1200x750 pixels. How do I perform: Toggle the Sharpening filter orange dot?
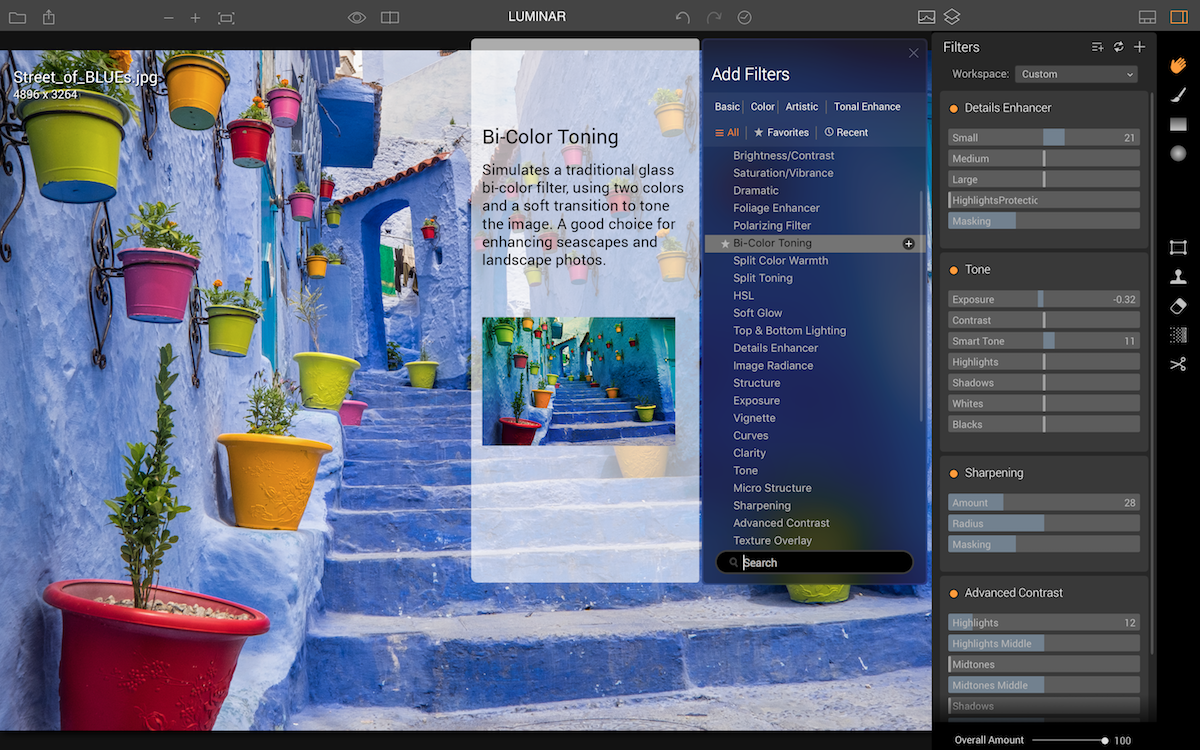(x=954, y=473)
